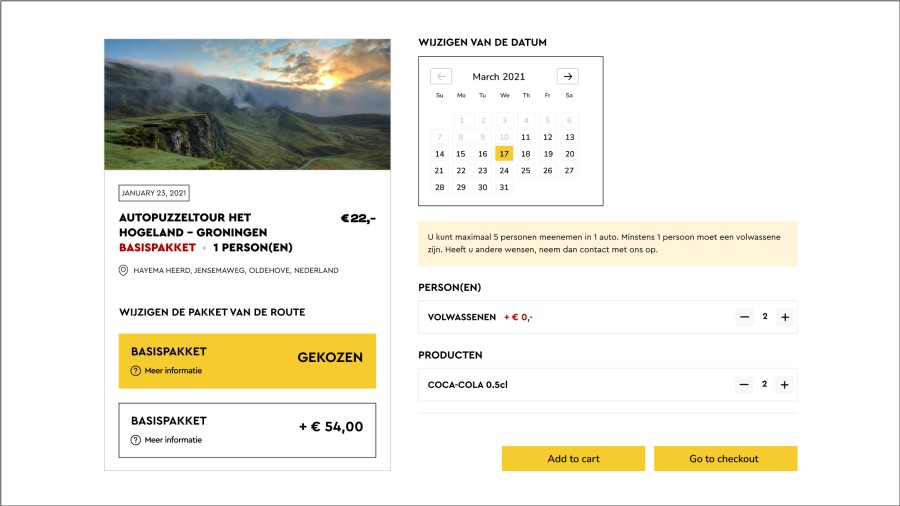Increase Volwassenen person count

coord(785,317)
